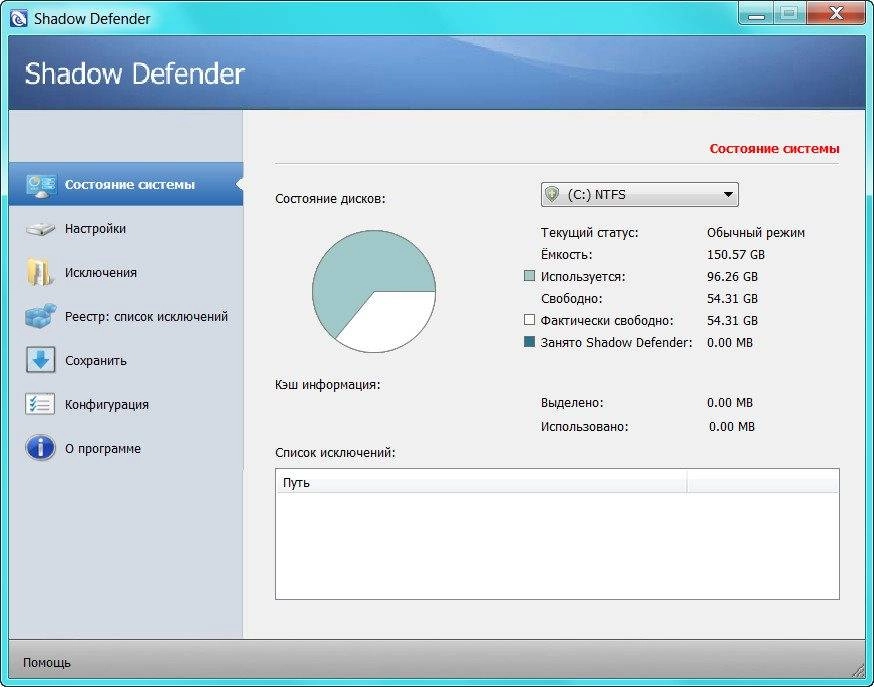Show О программе page
The height and width of the screenshot is (687, 874).
[126, 449]
